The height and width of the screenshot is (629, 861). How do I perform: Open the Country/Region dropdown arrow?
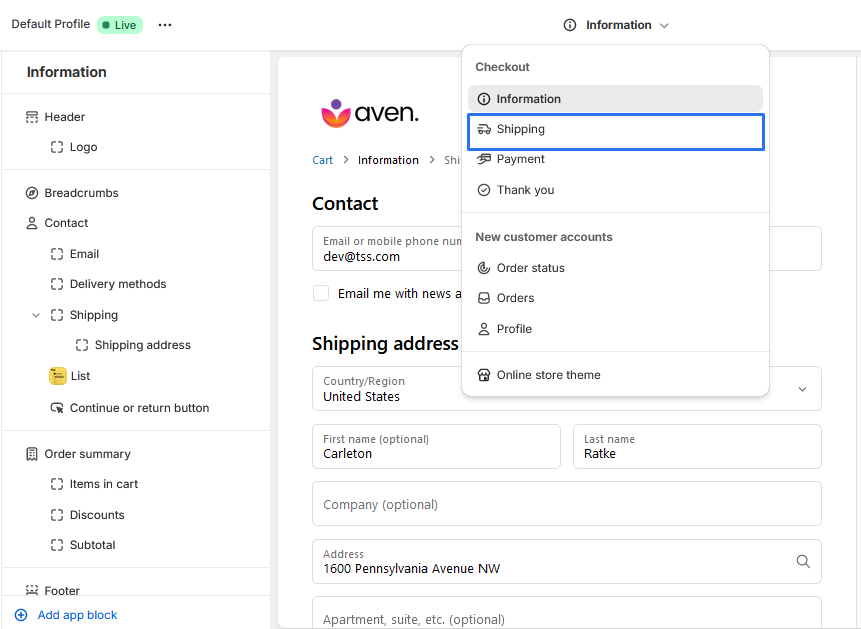(802, 389)
